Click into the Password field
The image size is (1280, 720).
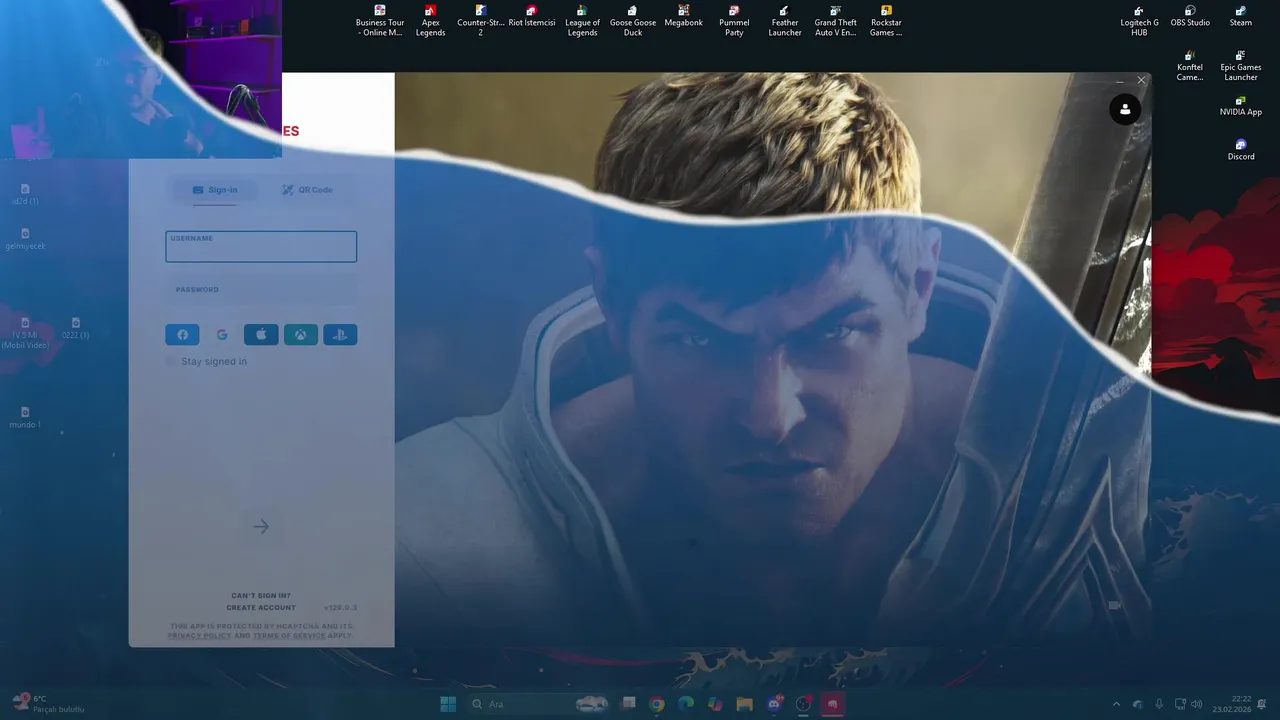point(261,290)
